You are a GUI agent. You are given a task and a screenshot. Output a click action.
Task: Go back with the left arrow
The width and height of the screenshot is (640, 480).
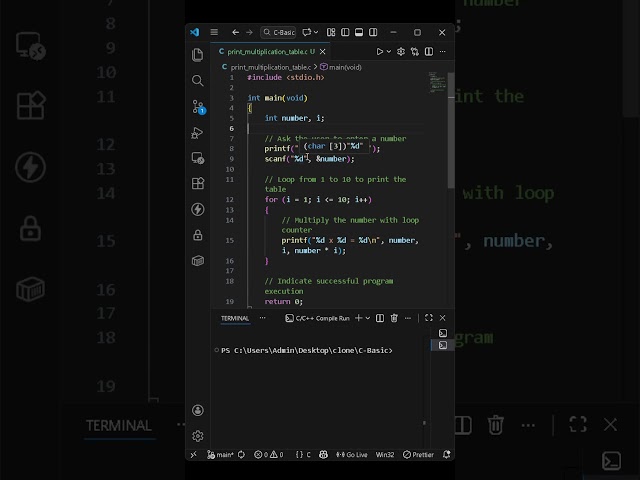(236, 32)
